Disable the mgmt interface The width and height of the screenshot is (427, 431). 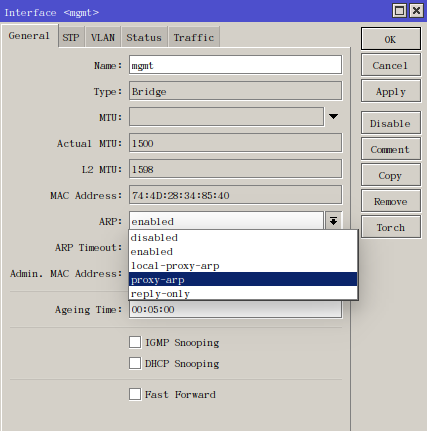391,123
